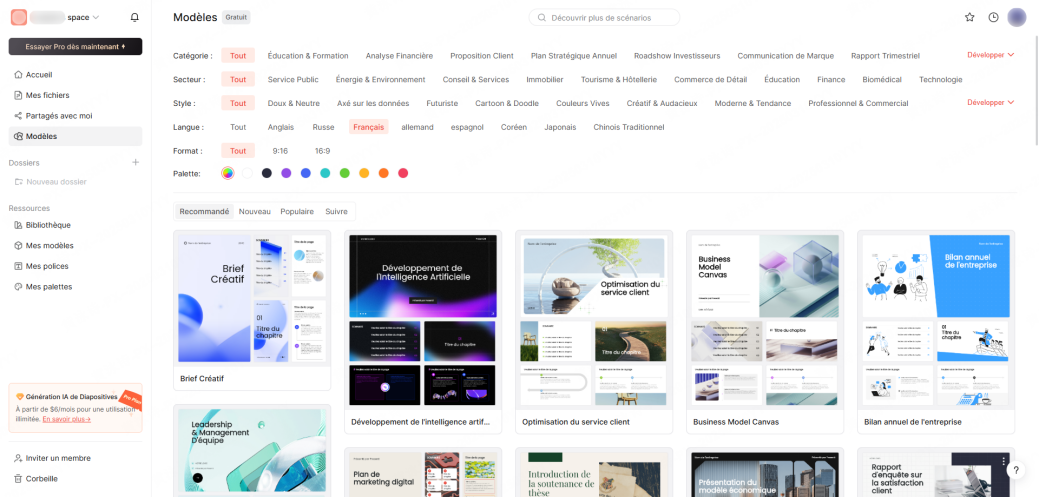
Task: Open Bilan annuel de l'entreprise template
Action: (936, 331)
